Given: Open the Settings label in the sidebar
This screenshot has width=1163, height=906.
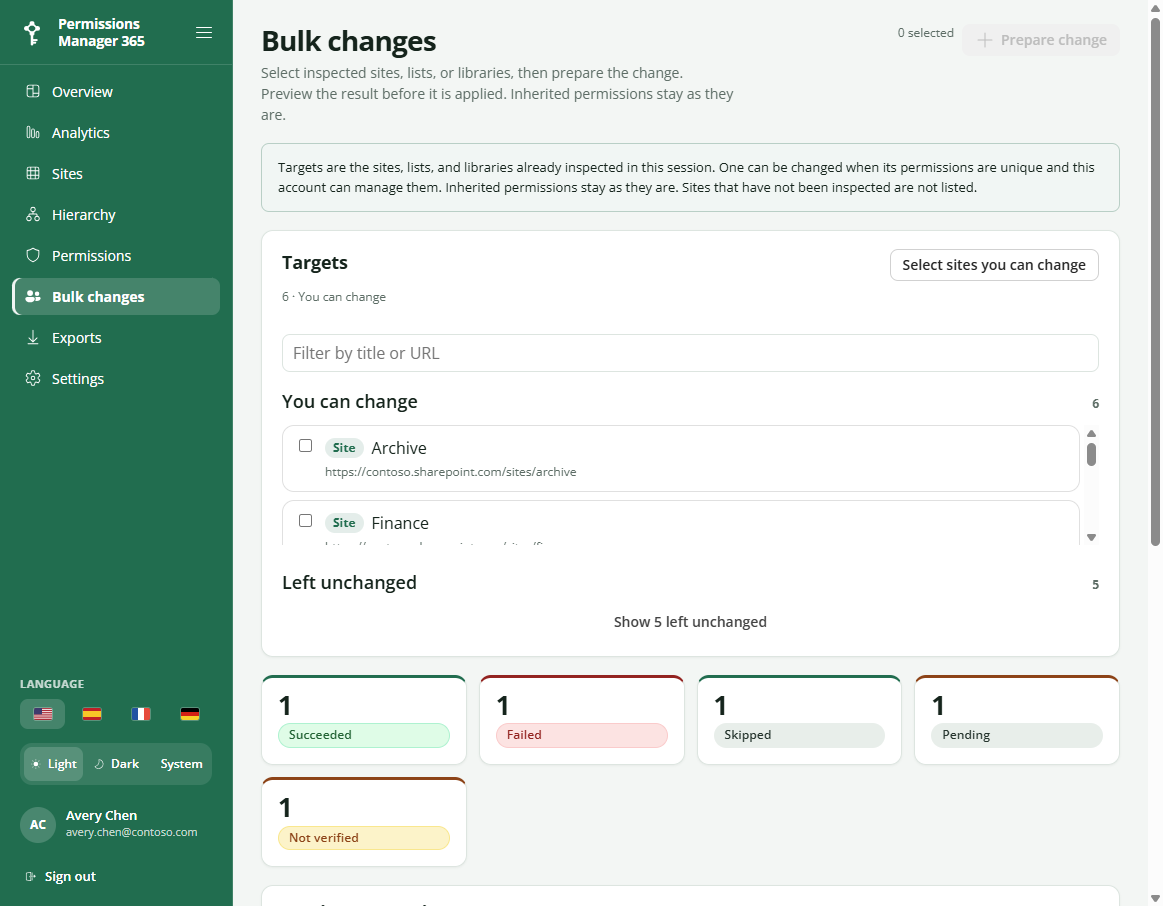Looking at the screenshot, I should click(78, 378).
